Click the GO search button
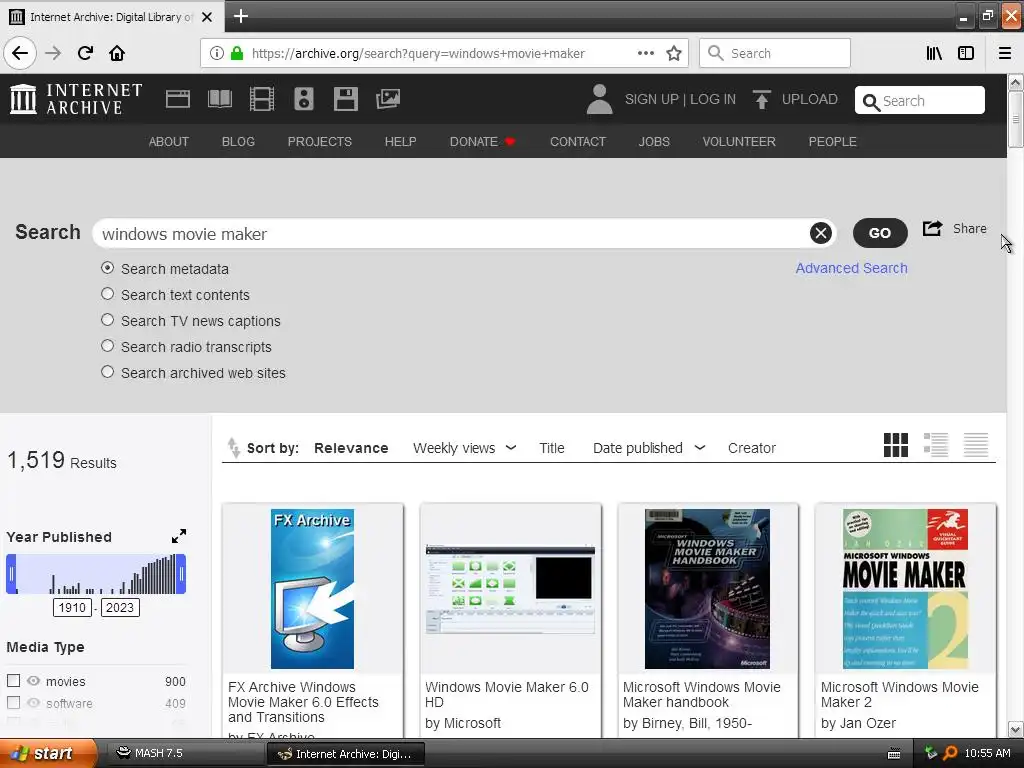1024x768 pixels. (x=880, y=233)
